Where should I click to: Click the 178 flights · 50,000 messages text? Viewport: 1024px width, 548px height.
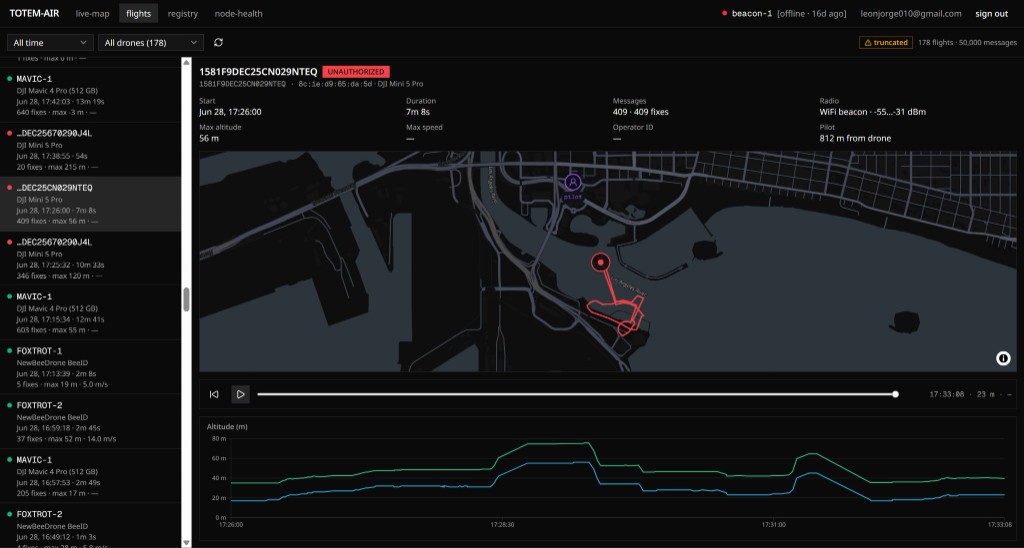(967, 42)
